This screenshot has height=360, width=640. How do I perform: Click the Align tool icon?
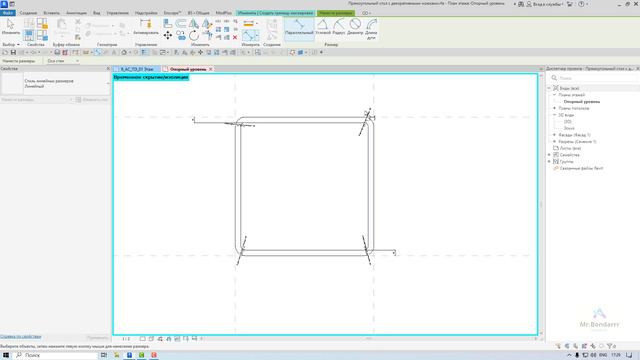[x=168, y=24]
